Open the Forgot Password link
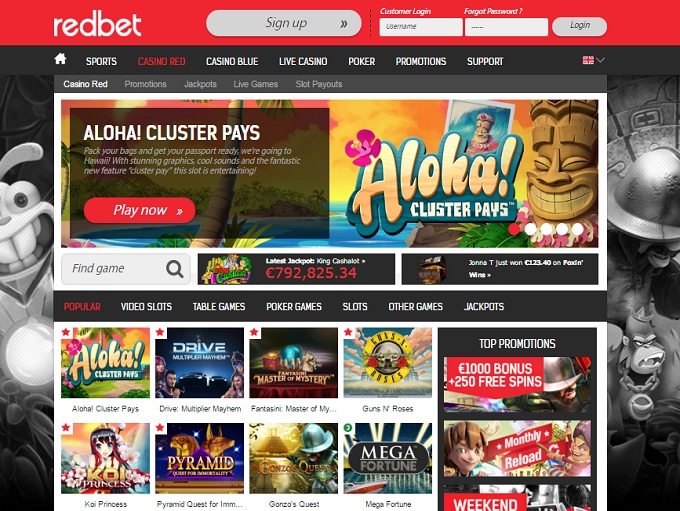 [x=493, y=11]
